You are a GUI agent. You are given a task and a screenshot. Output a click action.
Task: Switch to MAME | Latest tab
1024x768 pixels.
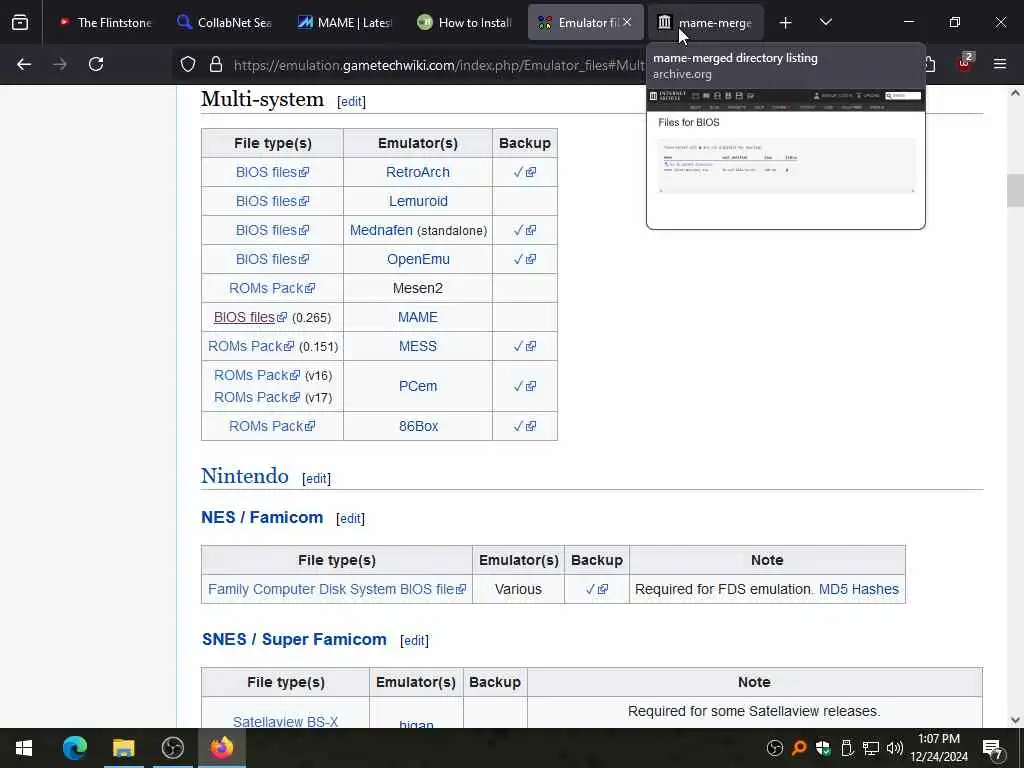click(x=345, y=23)
